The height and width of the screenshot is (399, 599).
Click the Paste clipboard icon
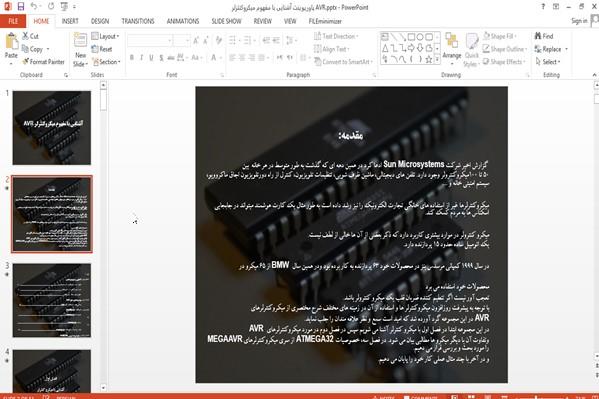point(11,41)
